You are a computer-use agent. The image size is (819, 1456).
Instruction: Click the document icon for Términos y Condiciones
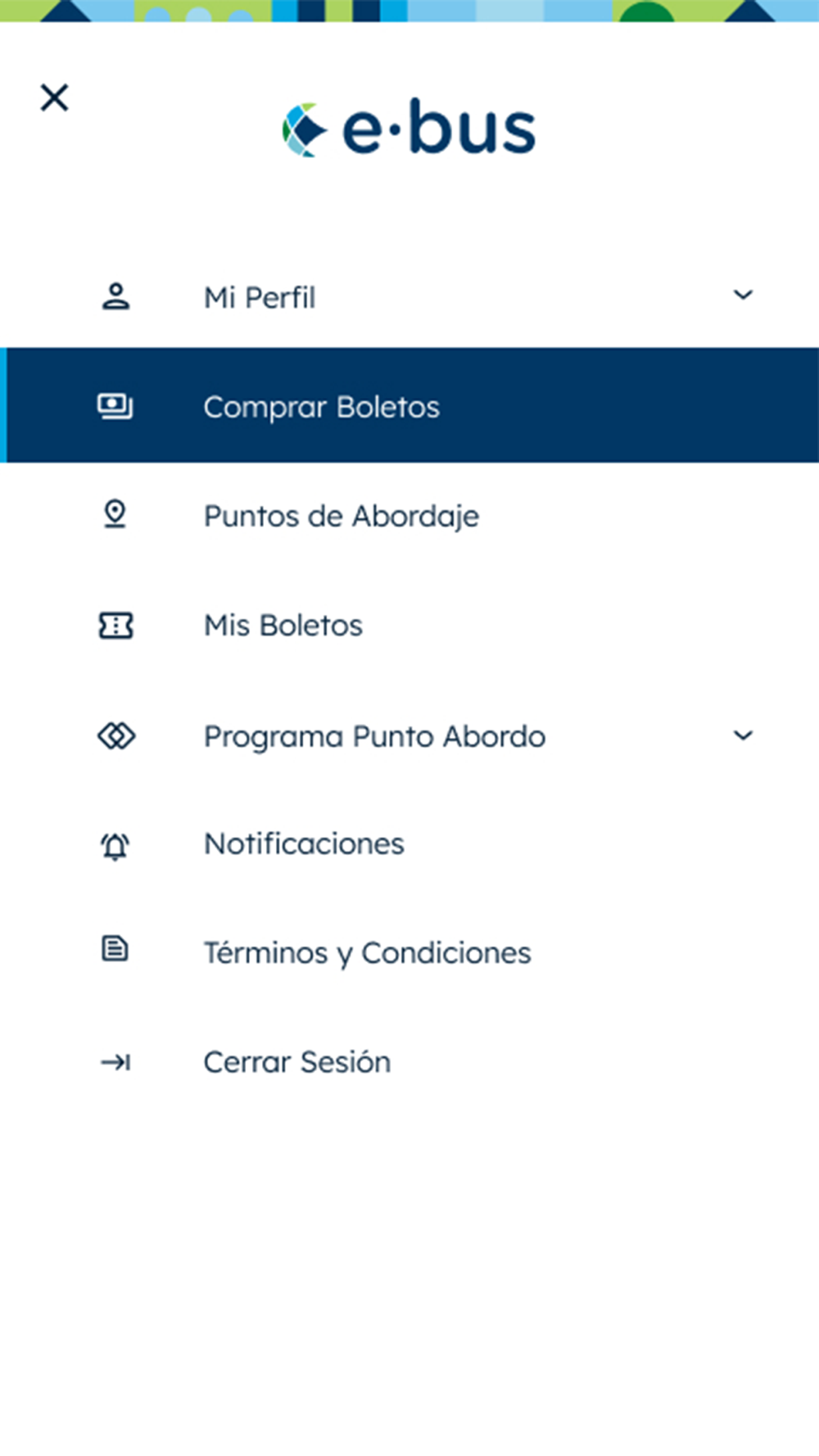tap(115, 949)
